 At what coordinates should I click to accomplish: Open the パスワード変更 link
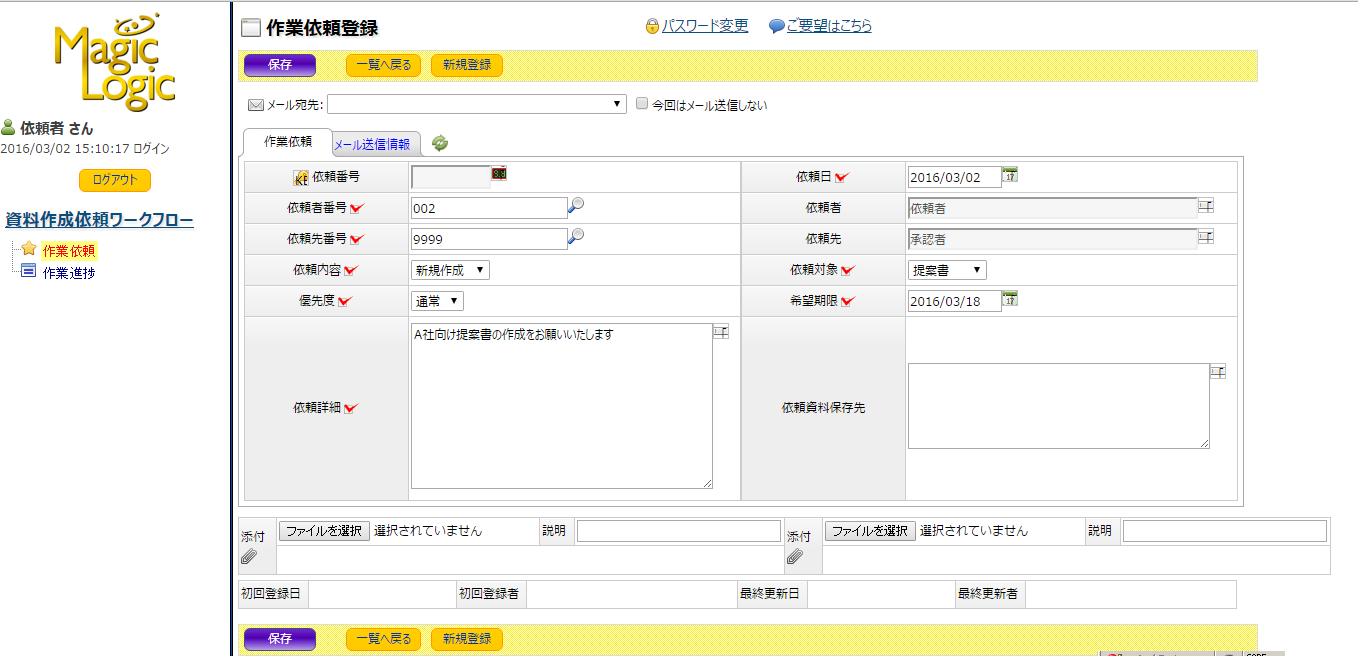(705, 26)
